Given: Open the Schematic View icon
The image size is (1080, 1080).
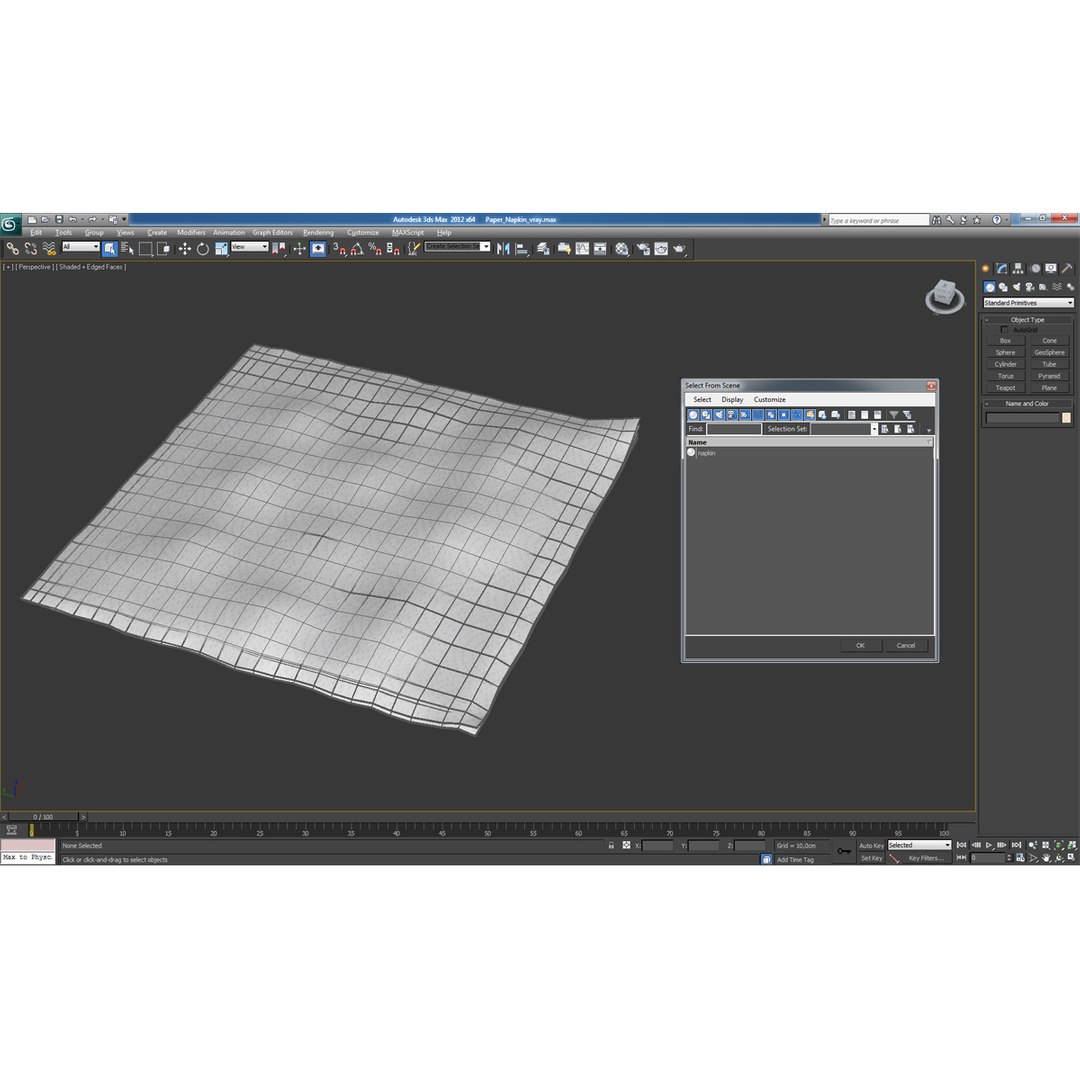Looking at the screenshot, I should coord(600,249).
